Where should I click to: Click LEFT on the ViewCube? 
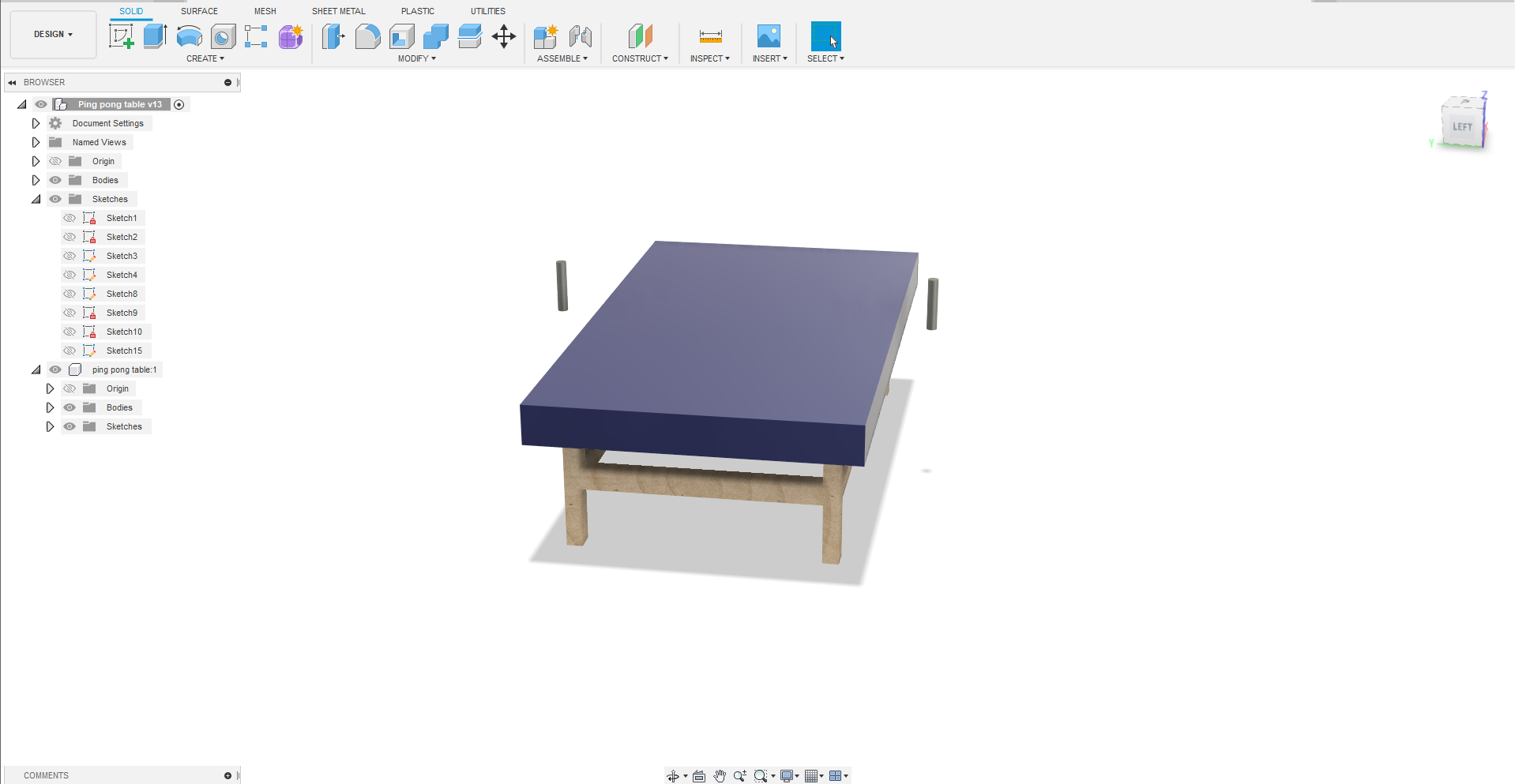[1462, 125]
